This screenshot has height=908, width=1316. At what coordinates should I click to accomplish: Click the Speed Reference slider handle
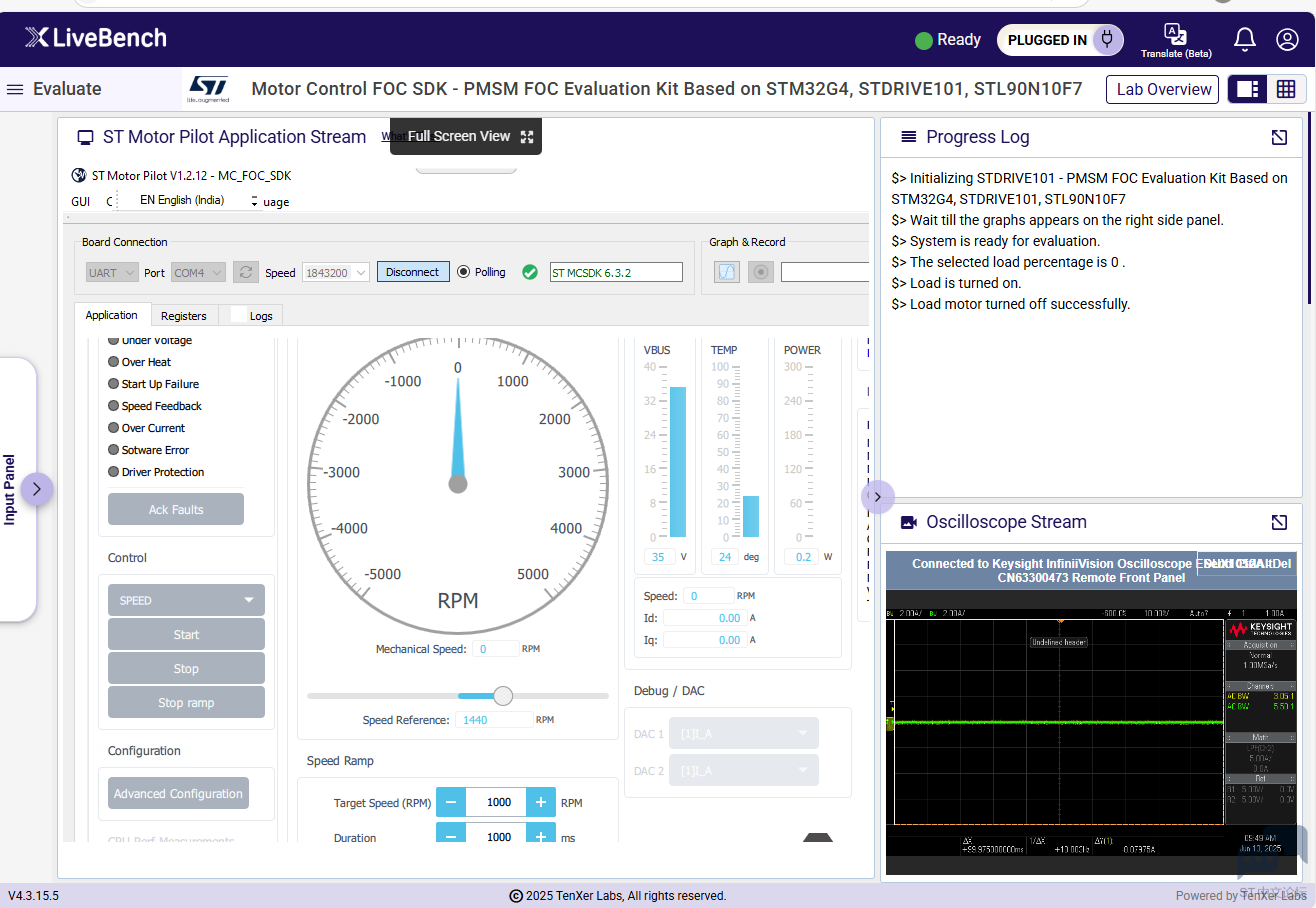pyautogui.click(x=503, y=696)
